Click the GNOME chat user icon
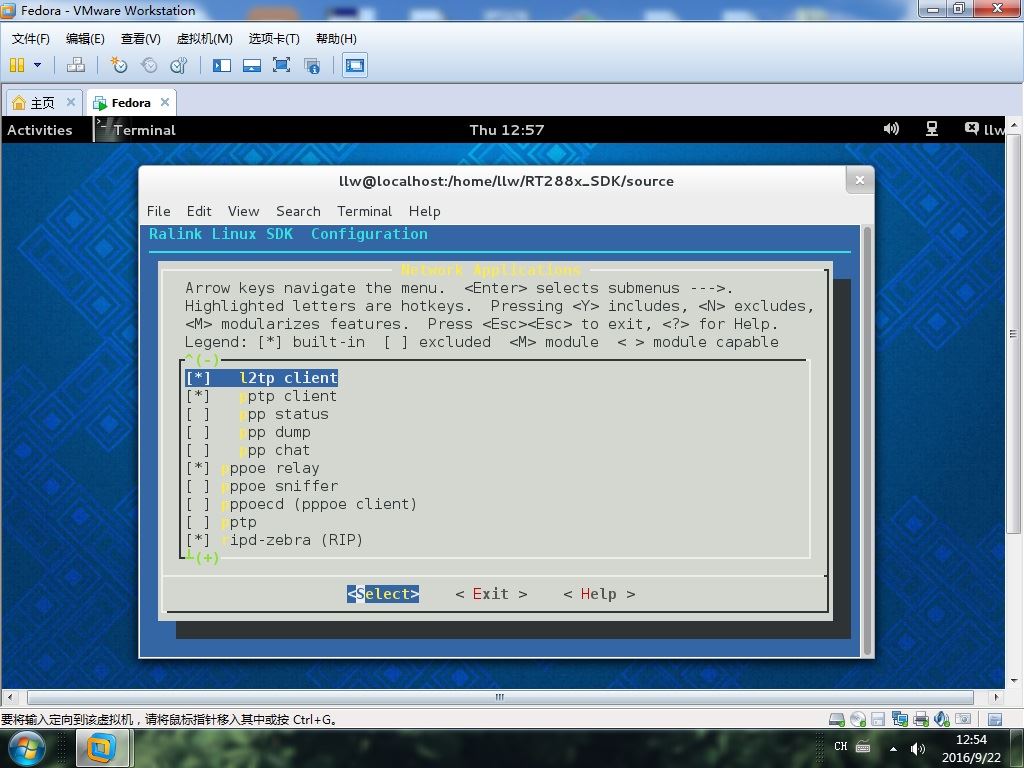Image resolution: width=1024 pixels, height=768 pixels. point(972,129)
